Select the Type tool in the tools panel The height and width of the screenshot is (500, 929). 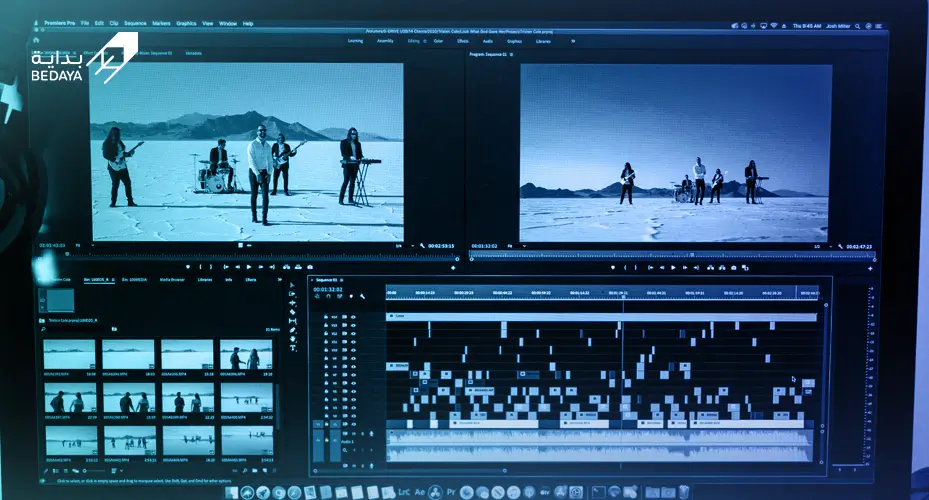click(x=293, y=348)
